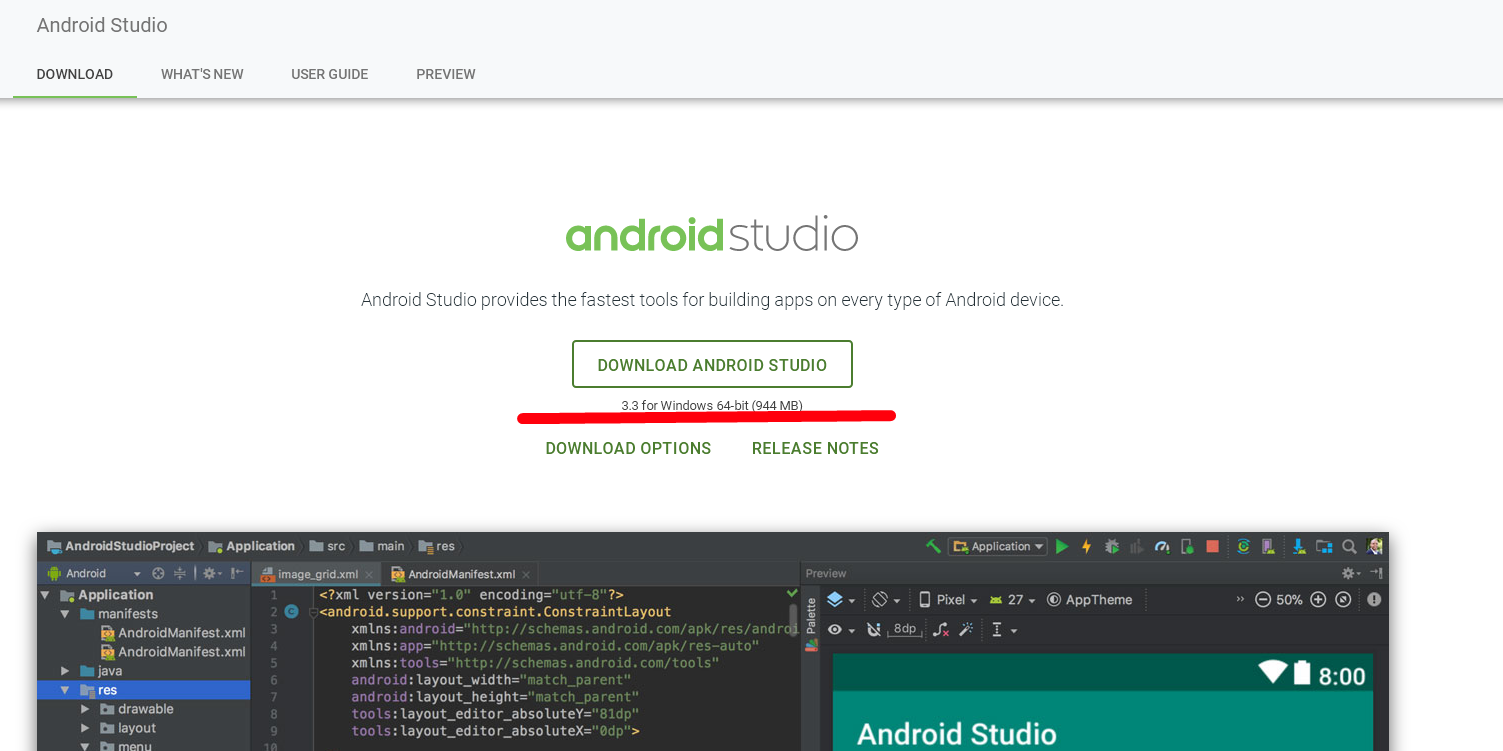Hide the Project panel with the arrow icon

pos(237,573)
